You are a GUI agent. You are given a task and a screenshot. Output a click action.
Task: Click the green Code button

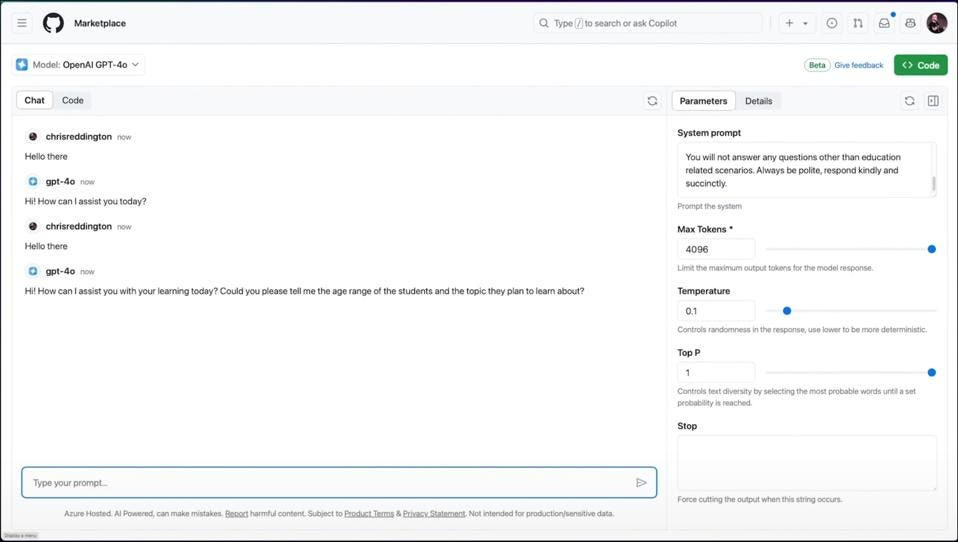coord(921,65)
